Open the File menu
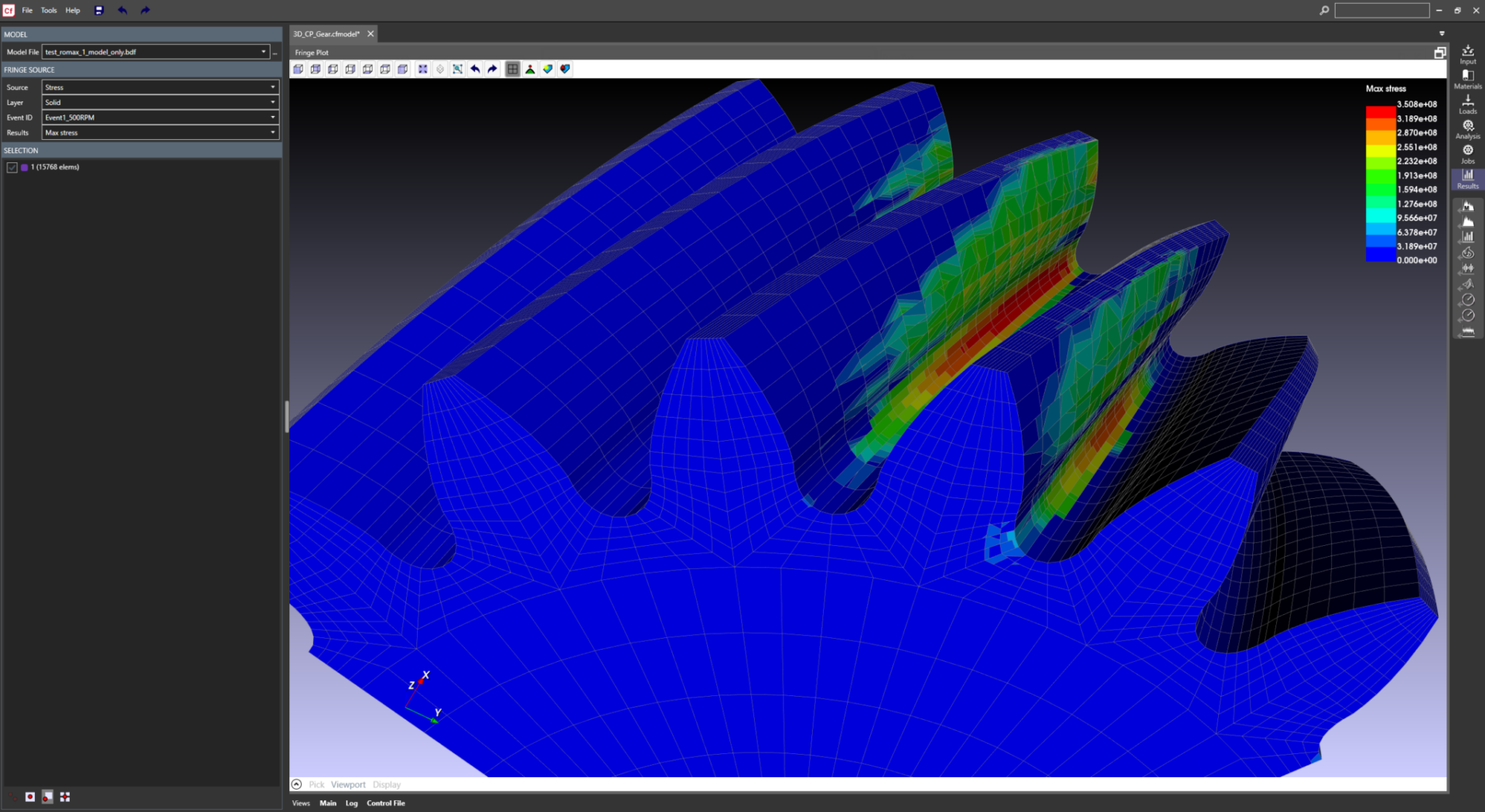The image size is (1485, 812). pos(27,10)
